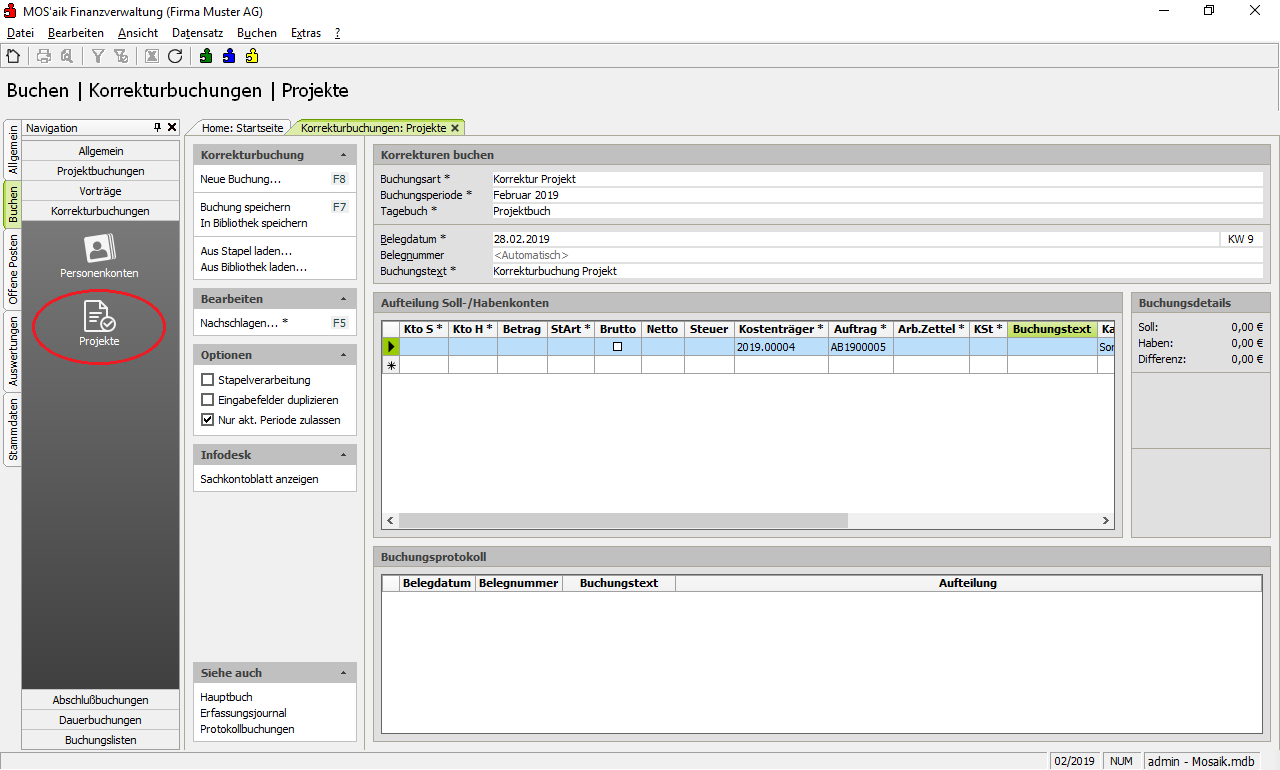Click the yellow puzzle piece icon
The height and width of the screenshot is (770, 1280).
[x=252, y=56]
